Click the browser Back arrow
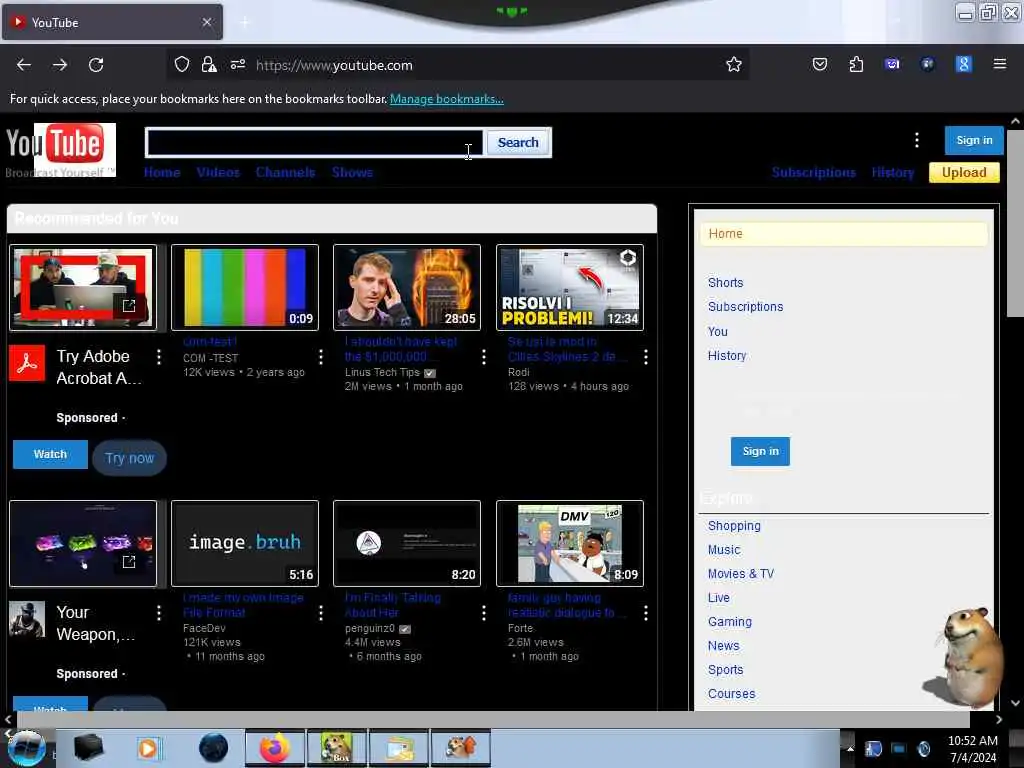The height and width of the screenshot is (768, 1024). click(24, 65)
